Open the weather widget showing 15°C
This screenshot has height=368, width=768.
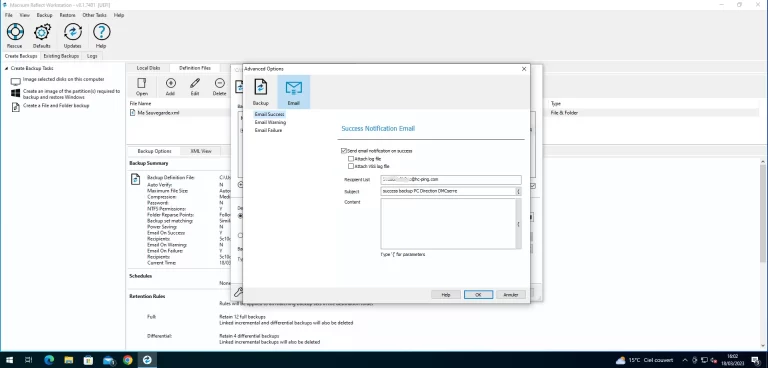point(644,360)
